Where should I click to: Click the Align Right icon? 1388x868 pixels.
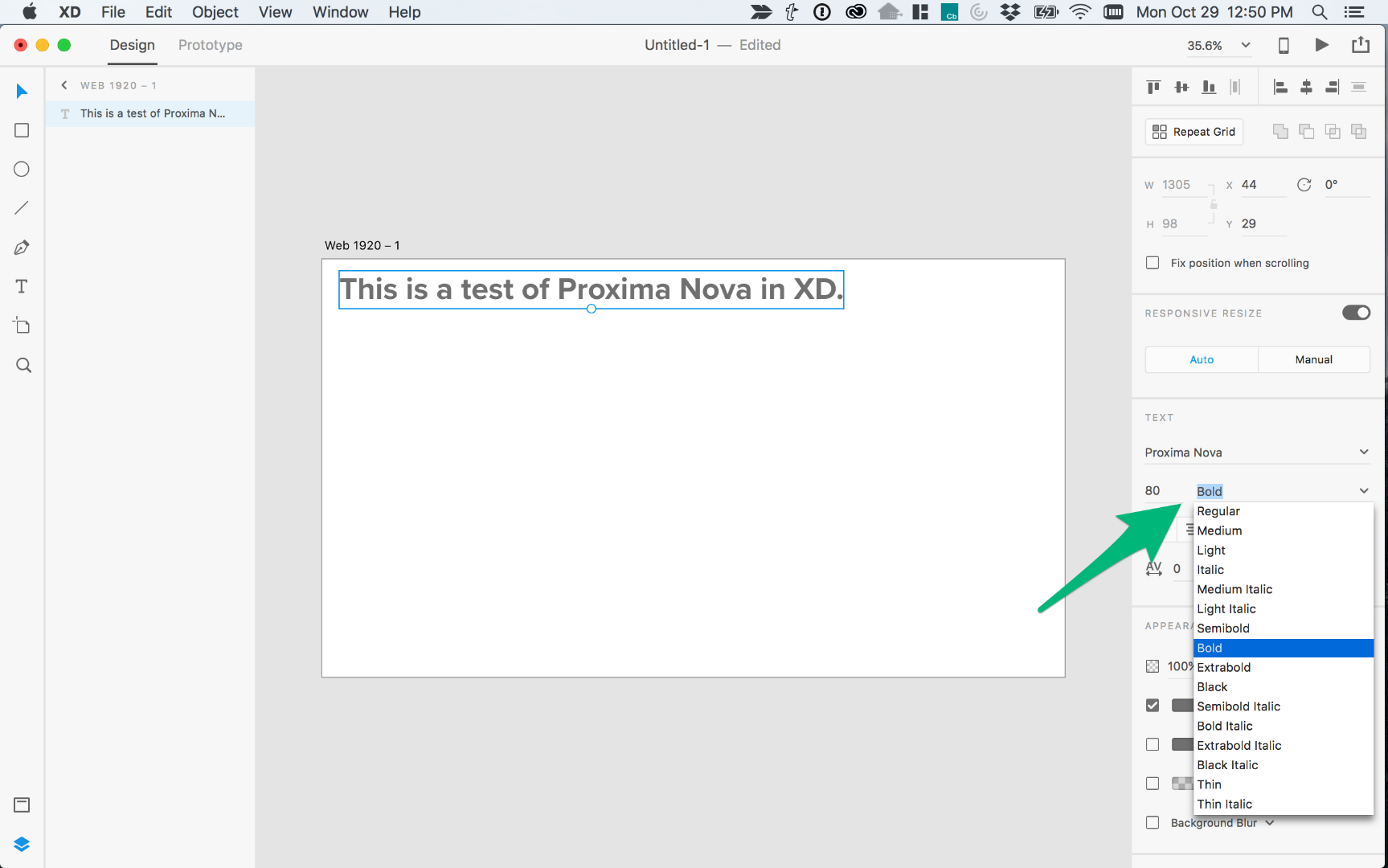click(1333, 87)
